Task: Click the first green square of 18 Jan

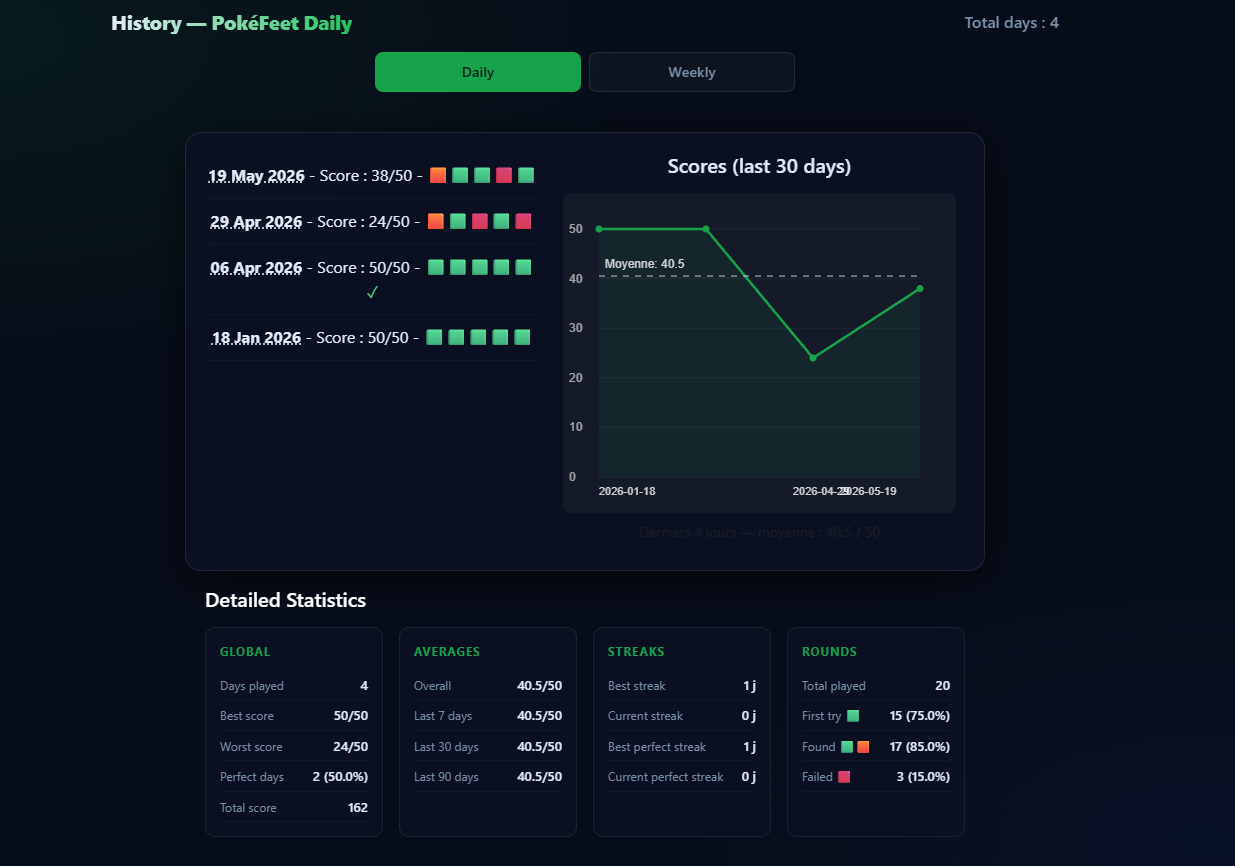Action: click(x=434, y=337)
